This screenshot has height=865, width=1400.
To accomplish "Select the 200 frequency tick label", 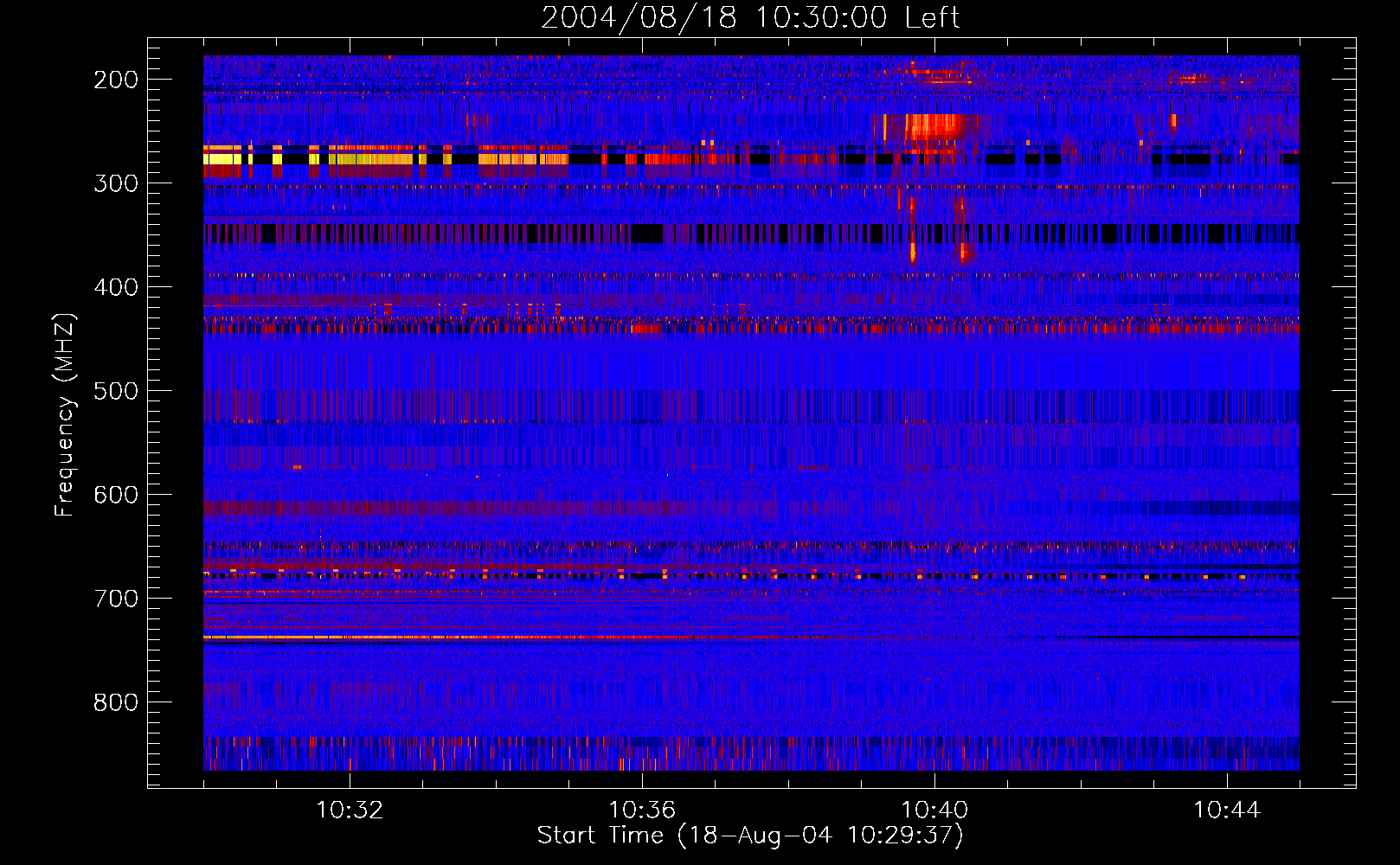I will tap(116, 80).
